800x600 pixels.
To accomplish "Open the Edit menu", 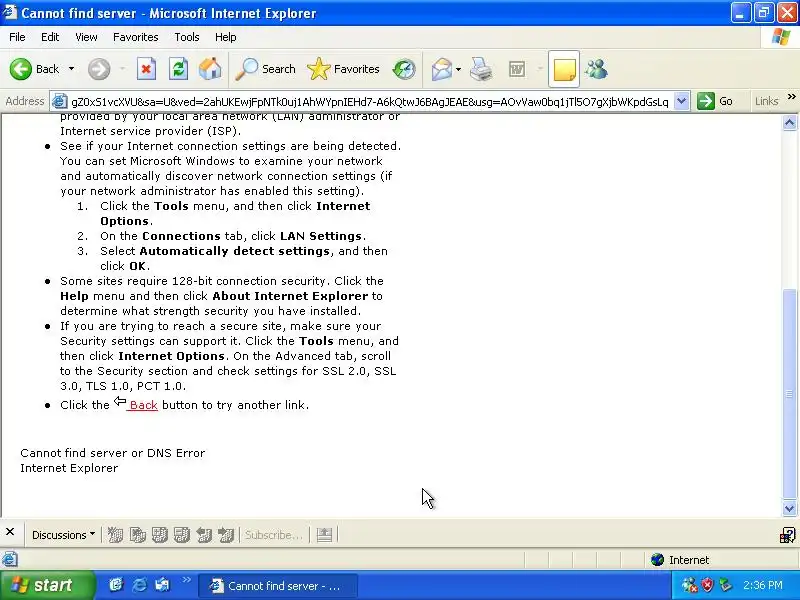I will click(50, 37).
